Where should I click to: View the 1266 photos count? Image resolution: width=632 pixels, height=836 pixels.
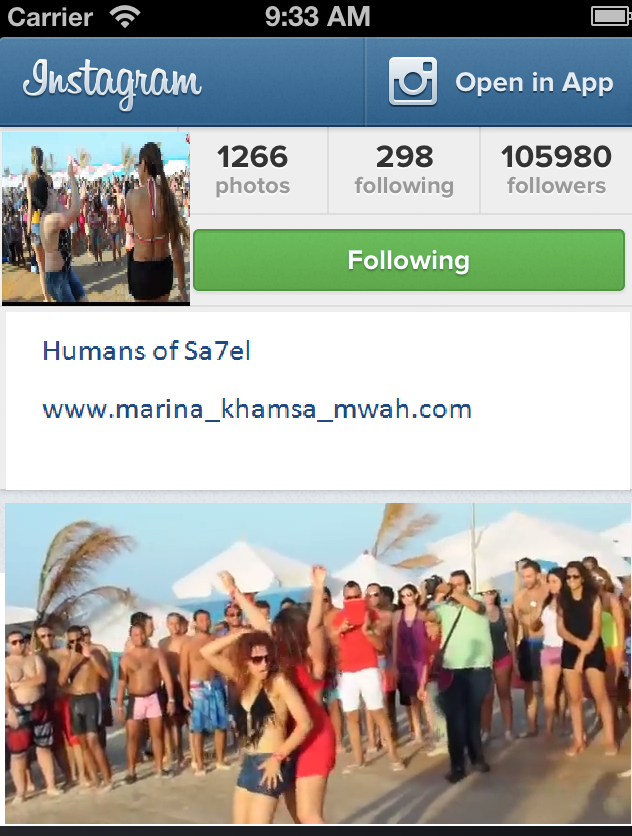(x=253, y=171)
